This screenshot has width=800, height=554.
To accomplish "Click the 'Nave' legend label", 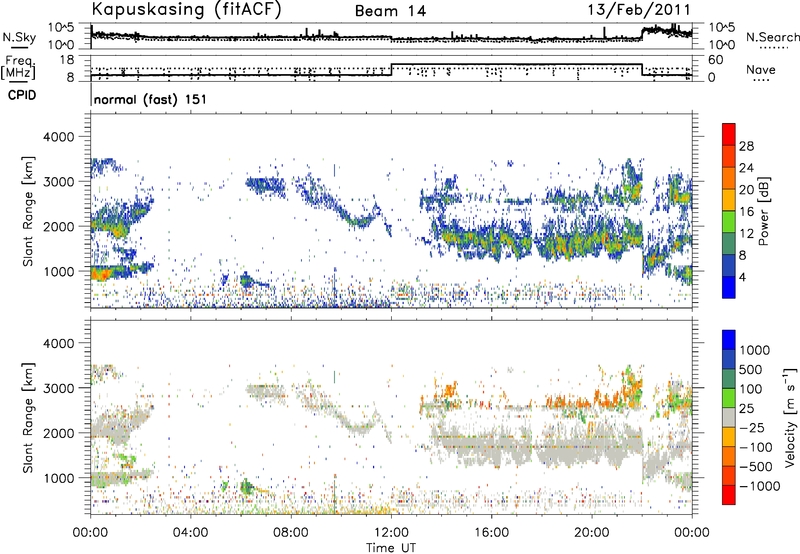I will click(761, 69).
